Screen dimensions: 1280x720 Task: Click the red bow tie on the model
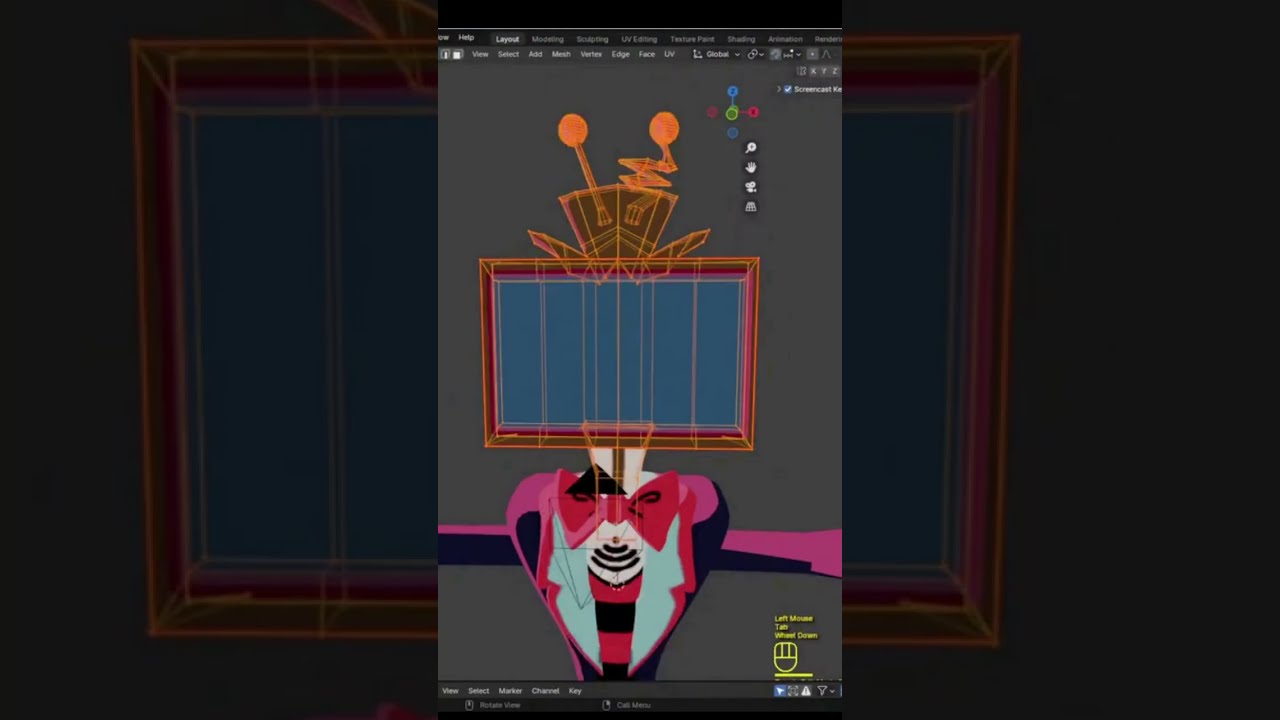coord(615,510)
